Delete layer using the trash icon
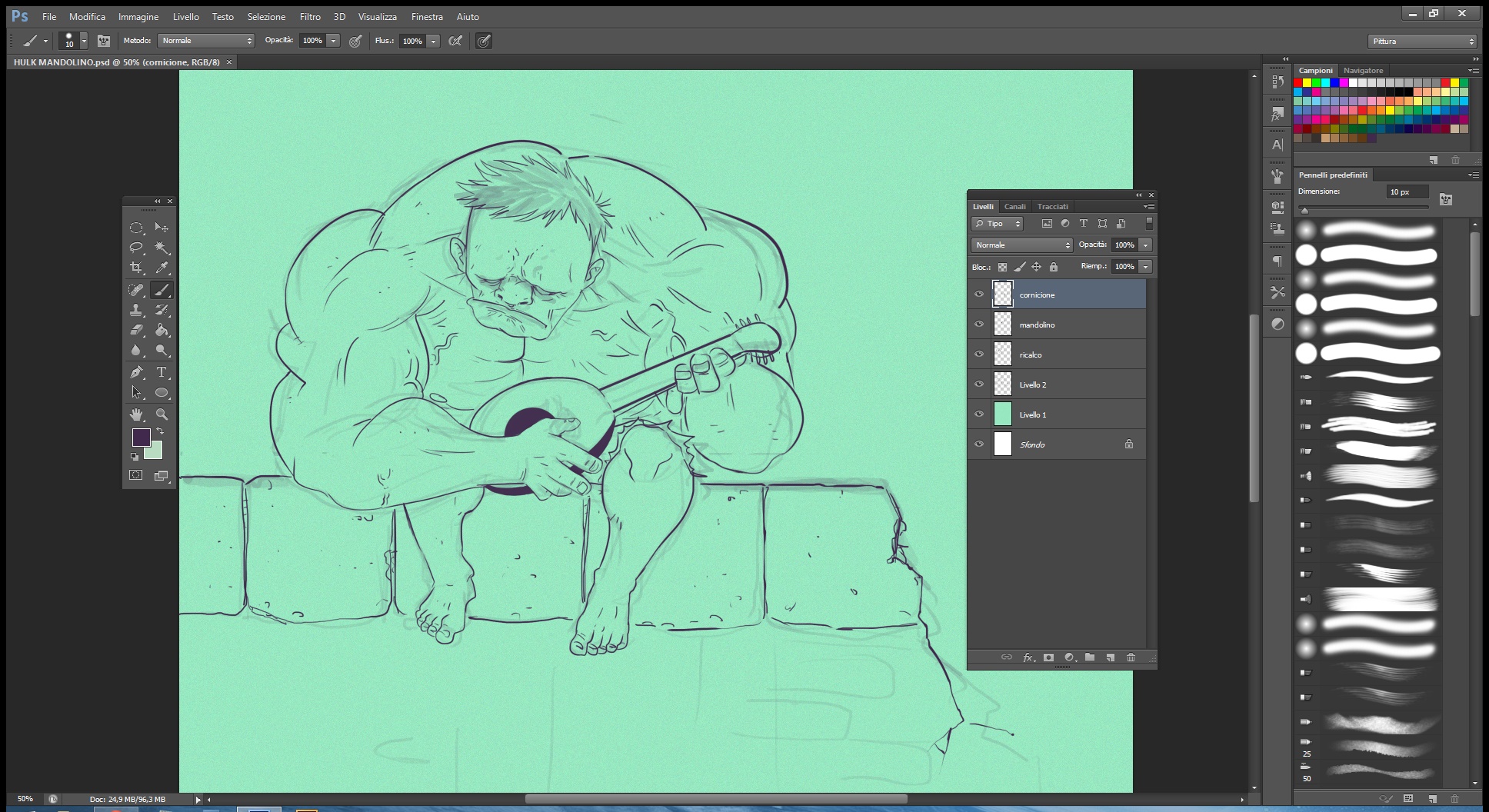Viewport: 1489px width, 812px height. click(1131, 657)
